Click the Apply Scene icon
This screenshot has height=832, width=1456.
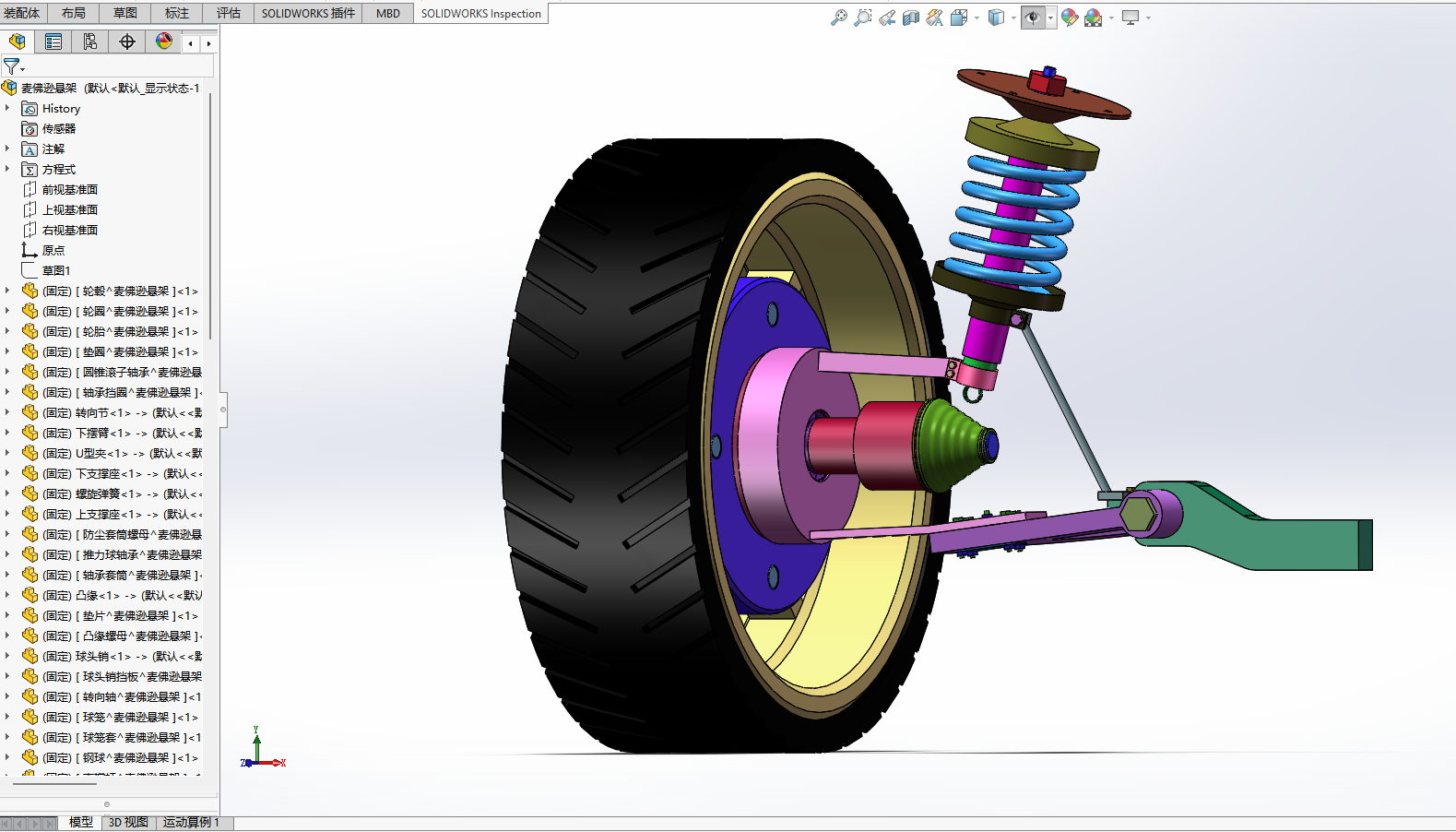[1094, 18]
